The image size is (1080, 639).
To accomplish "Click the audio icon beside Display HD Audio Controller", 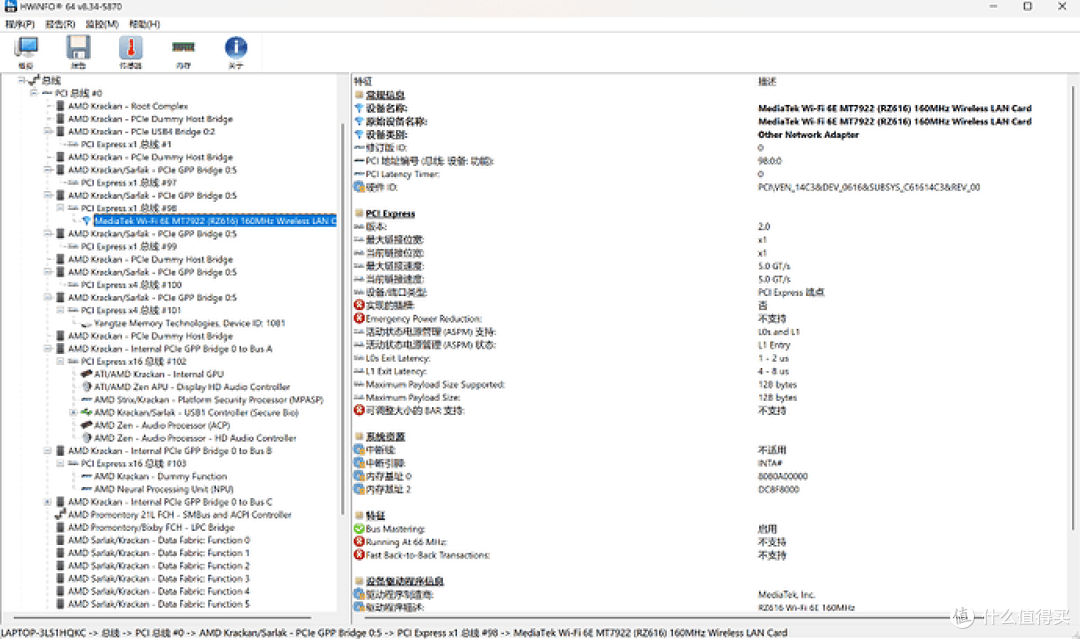I will point(87,387).
